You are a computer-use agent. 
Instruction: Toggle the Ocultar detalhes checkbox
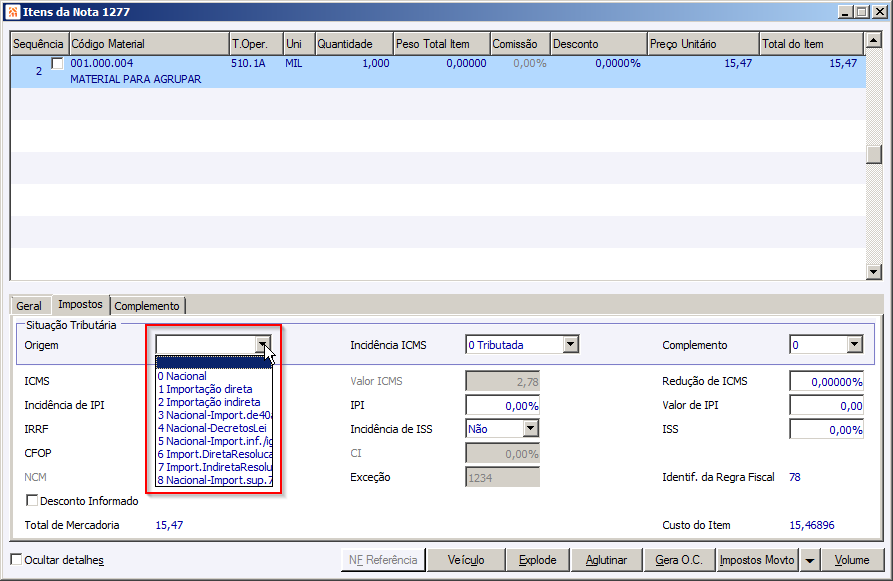coord(17,559)
